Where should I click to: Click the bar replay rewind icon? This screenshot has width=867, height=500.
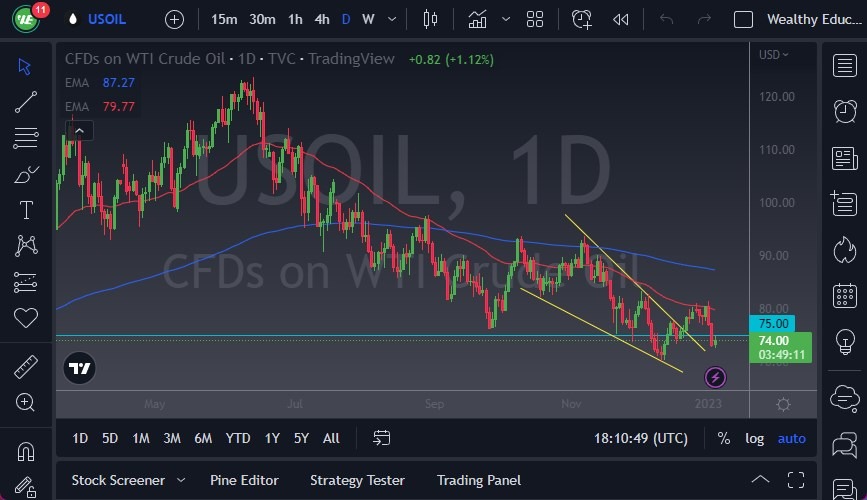(x=621, y=19)
